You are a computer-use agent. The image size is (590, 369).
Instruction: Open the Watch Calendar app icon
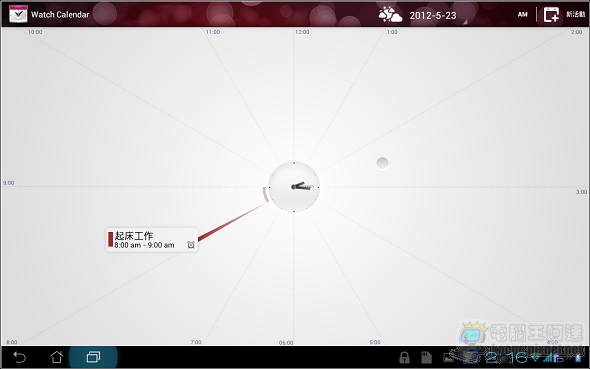(18, 14)
